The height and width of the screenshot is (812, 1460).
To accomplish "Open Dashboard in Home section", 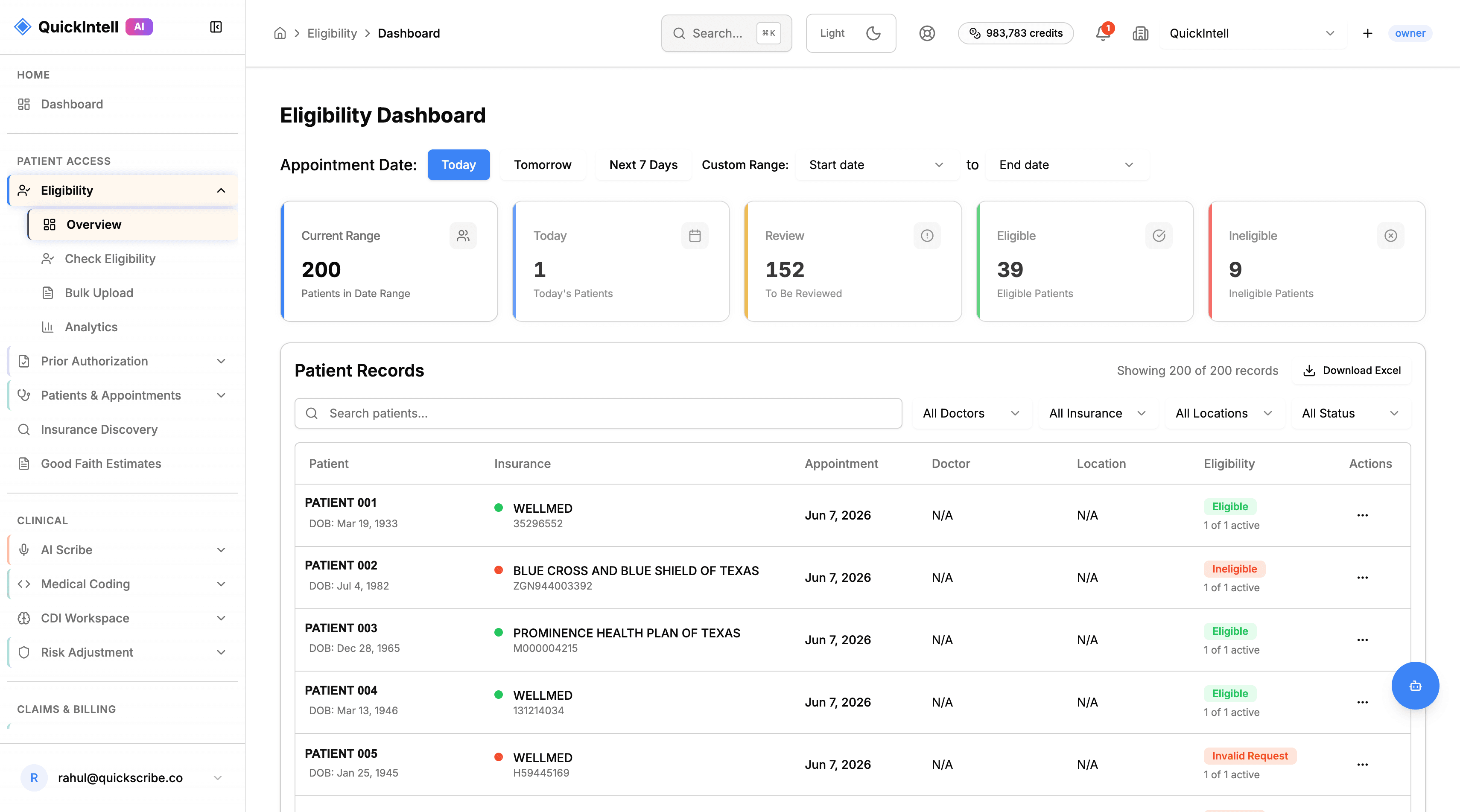I will [x=123, y=104].
